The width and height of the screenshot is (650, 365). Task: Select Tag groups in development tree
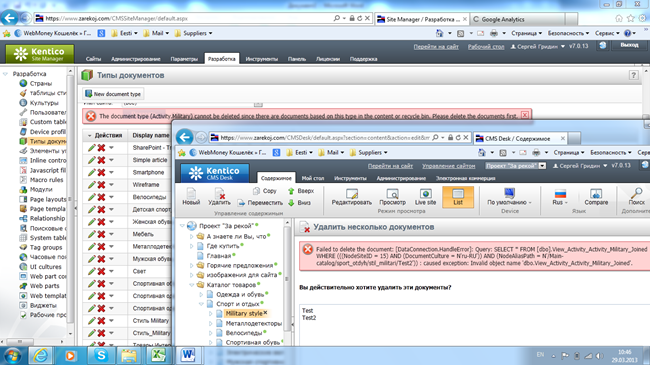tap(46, 247)
